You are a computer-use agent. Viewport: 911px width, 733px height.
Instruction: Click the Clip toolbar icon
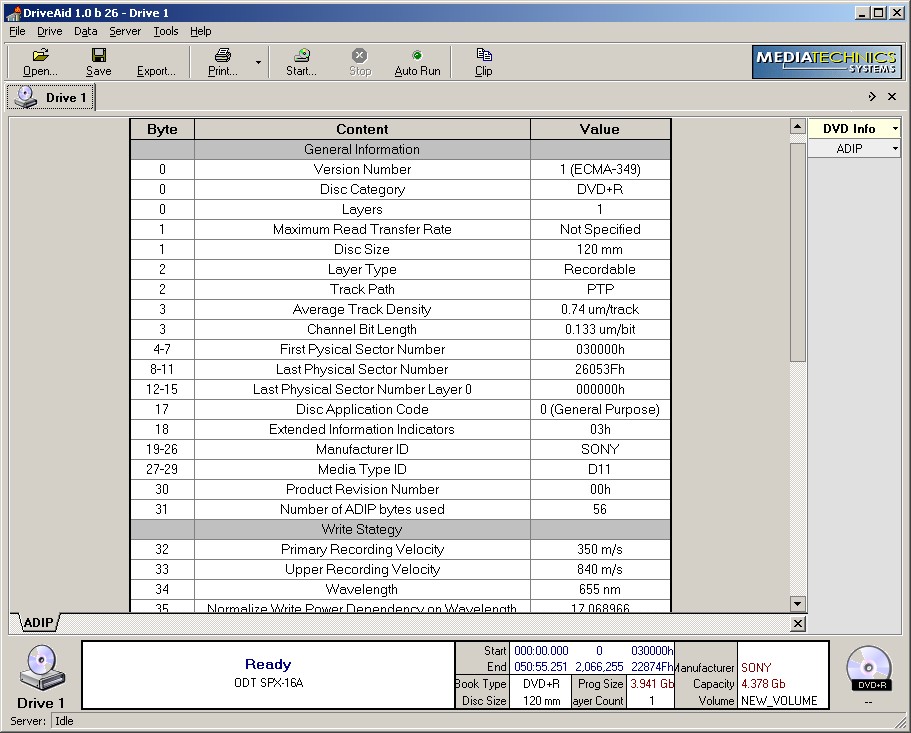point(484,57)
